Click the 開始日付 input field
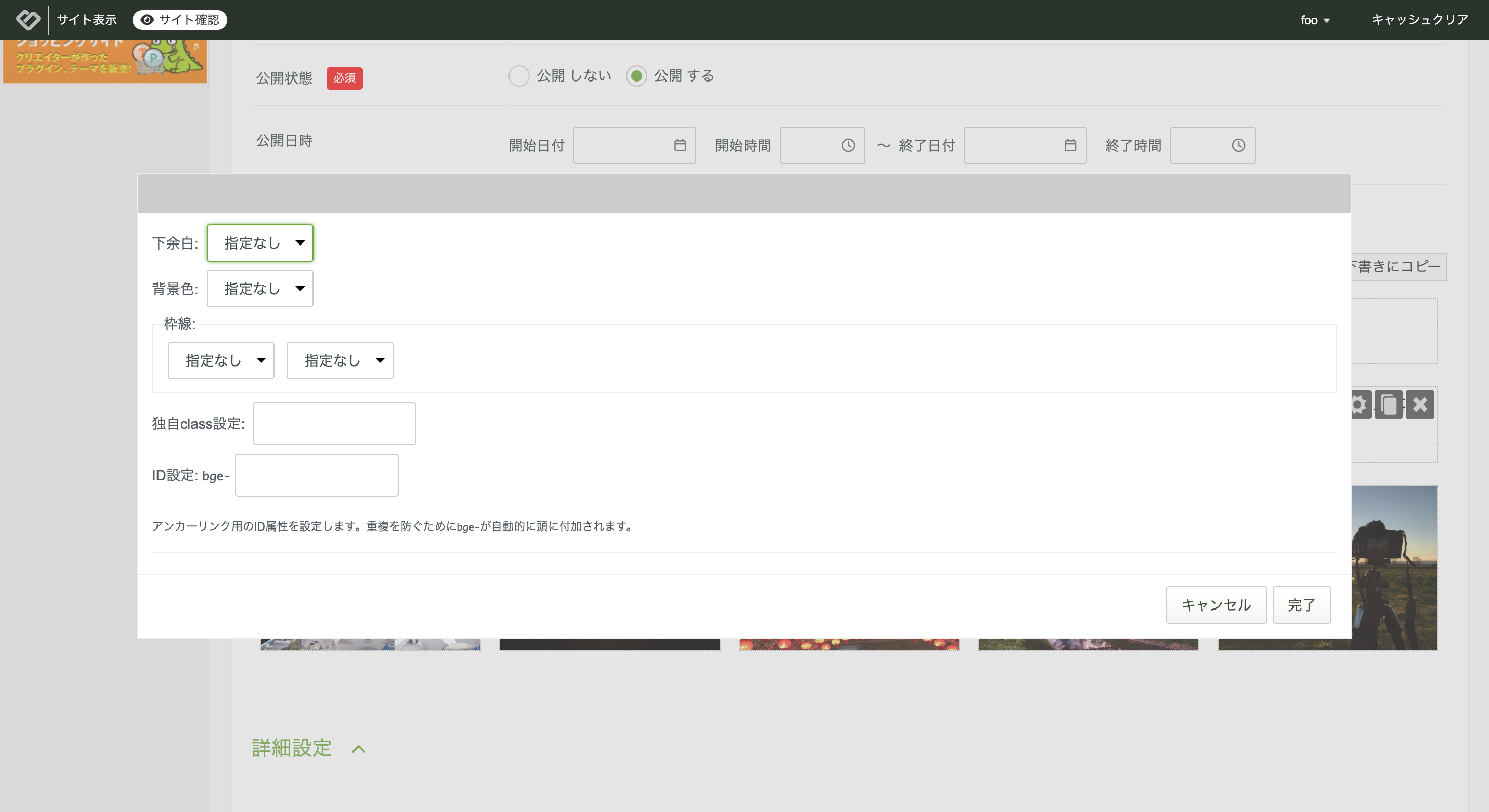 634,145
